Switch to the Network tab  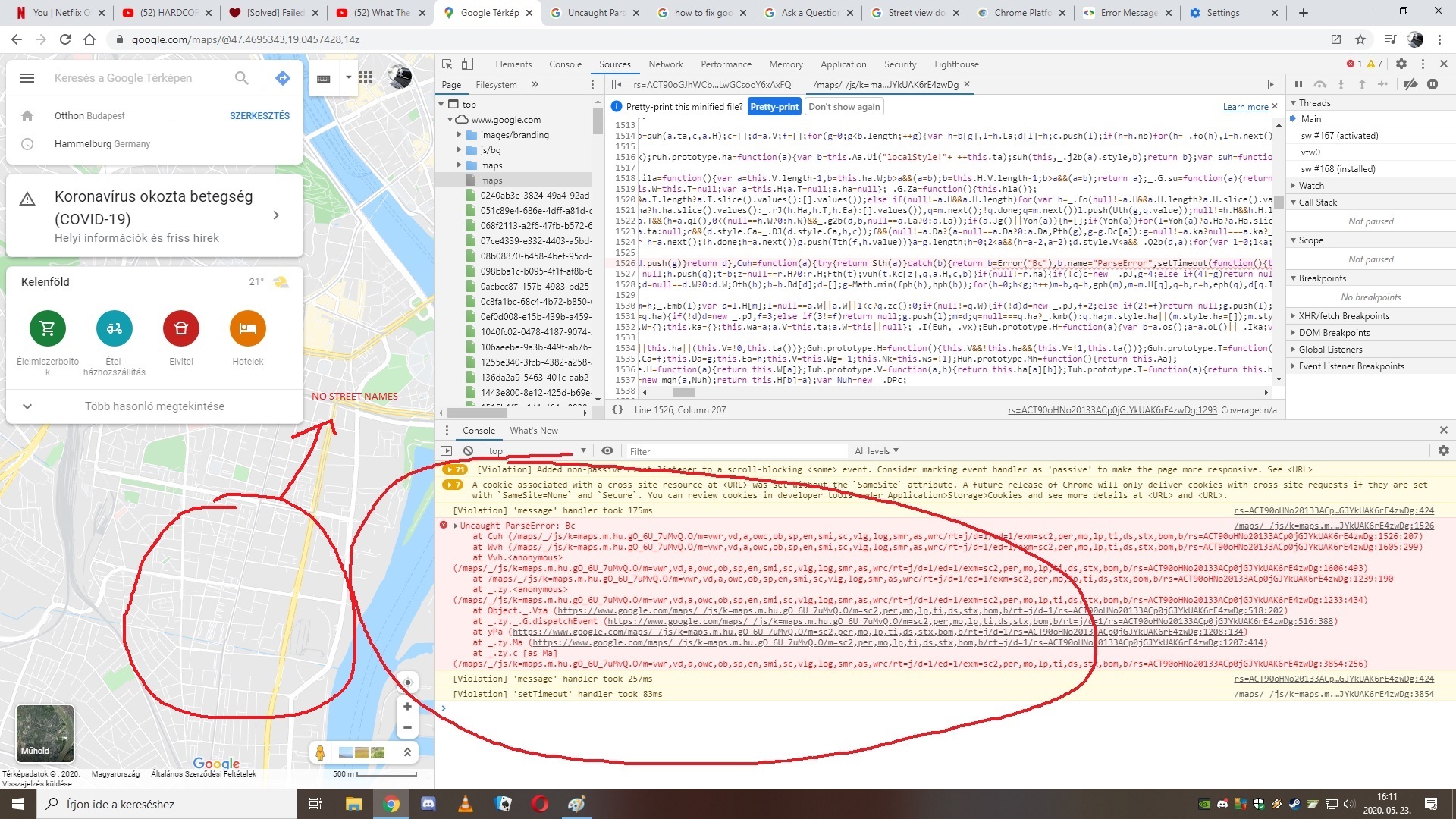(x=666, y=64)
